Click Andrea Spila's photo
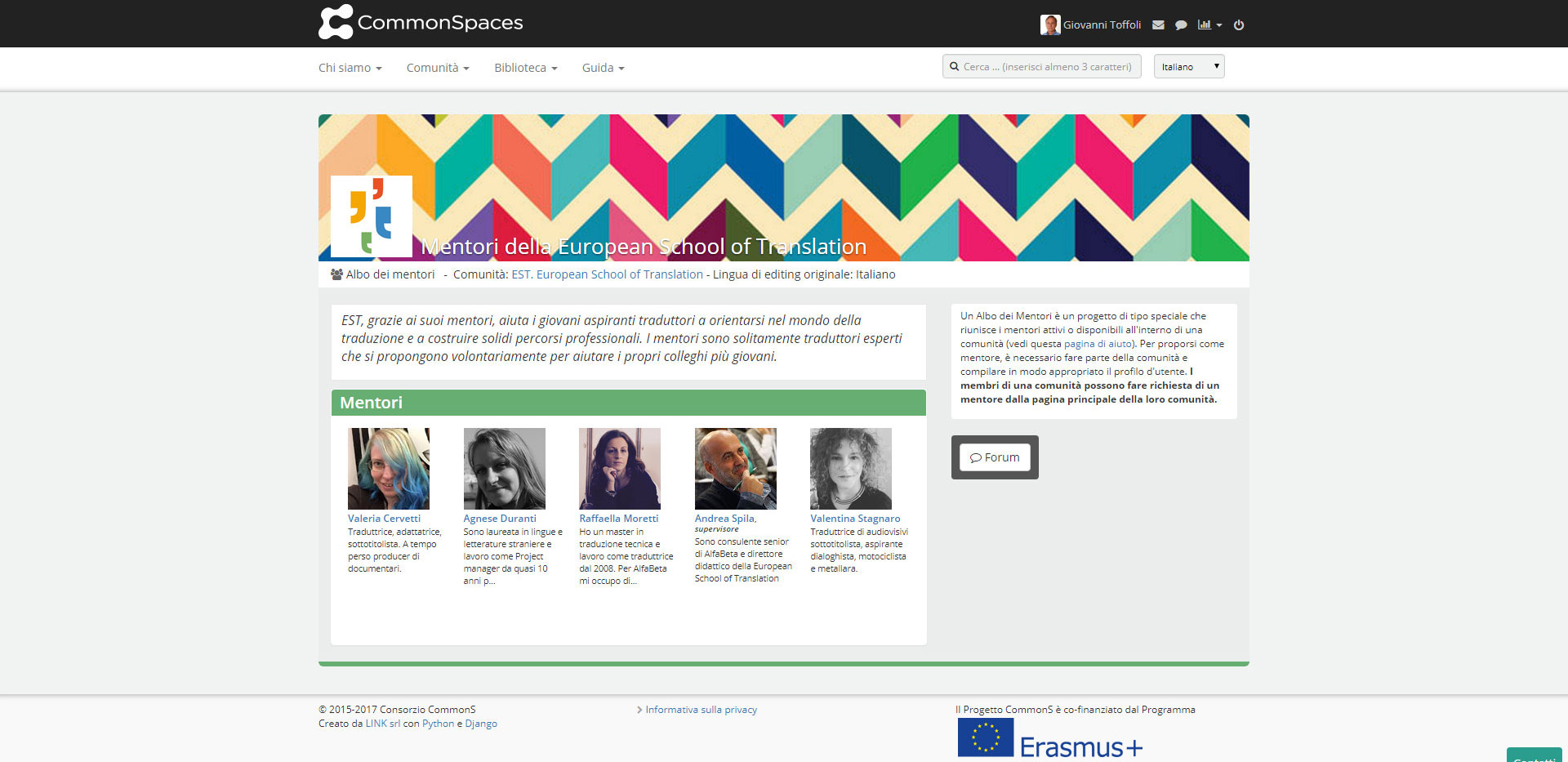This screenshot has width=1568, height=762. click(x=736, y=469)
